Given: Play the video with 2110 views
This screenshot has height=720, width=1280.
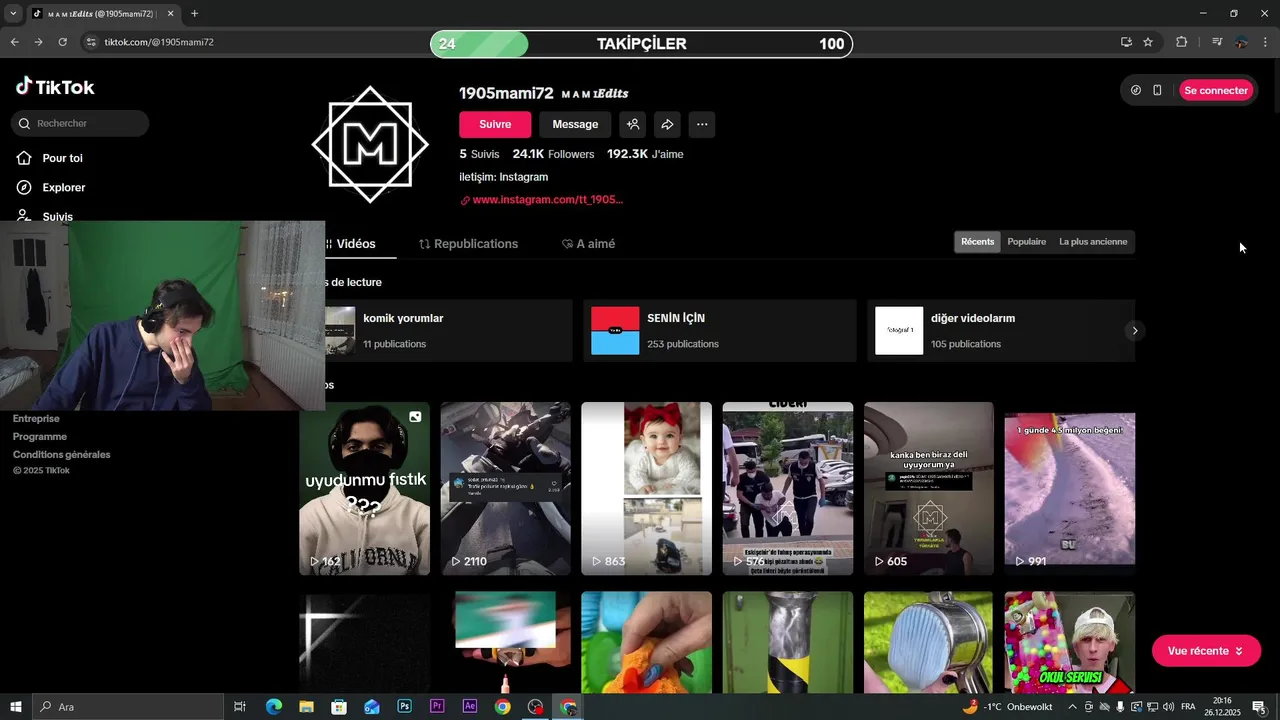Looking at the screenshot, I should (x=506, y=488).
